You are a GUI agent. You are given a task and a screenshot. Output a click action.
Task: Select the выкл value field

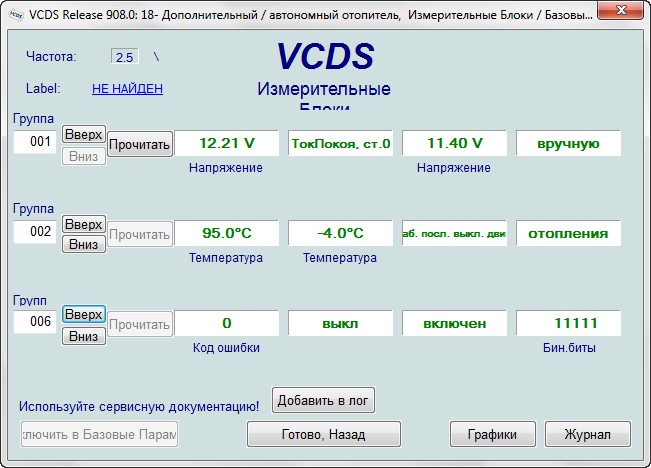click(340, 323)
